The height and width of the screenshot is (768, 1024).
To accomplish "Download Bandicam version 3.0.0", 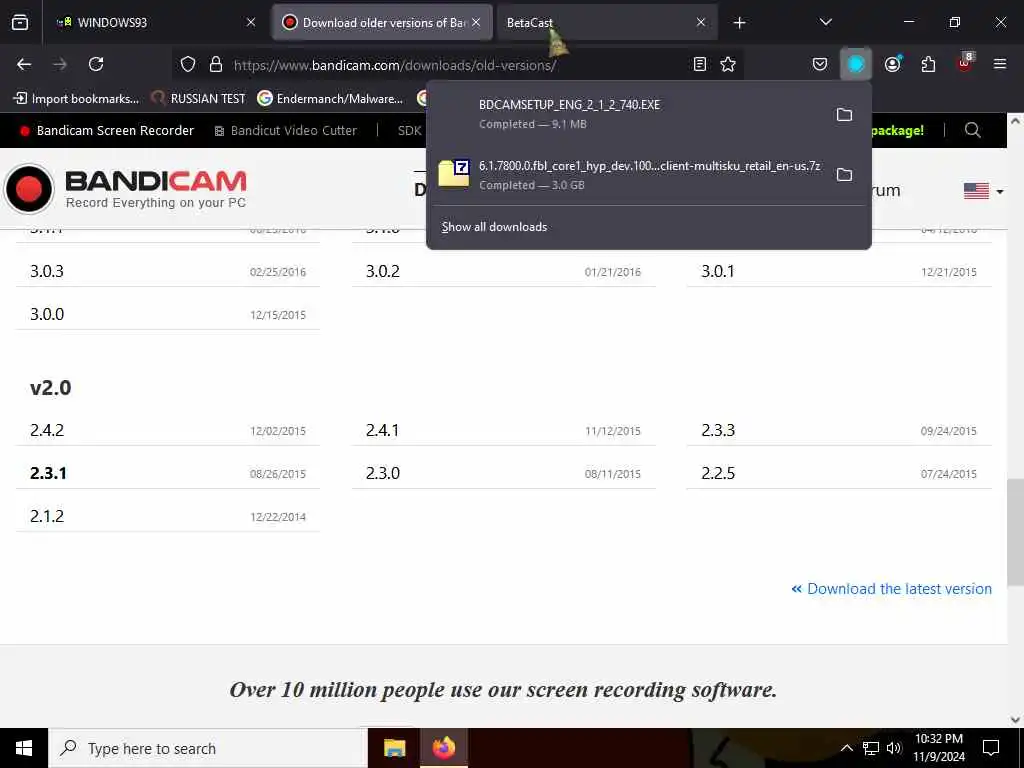I will pyautogui.click(x=47, y=314).
